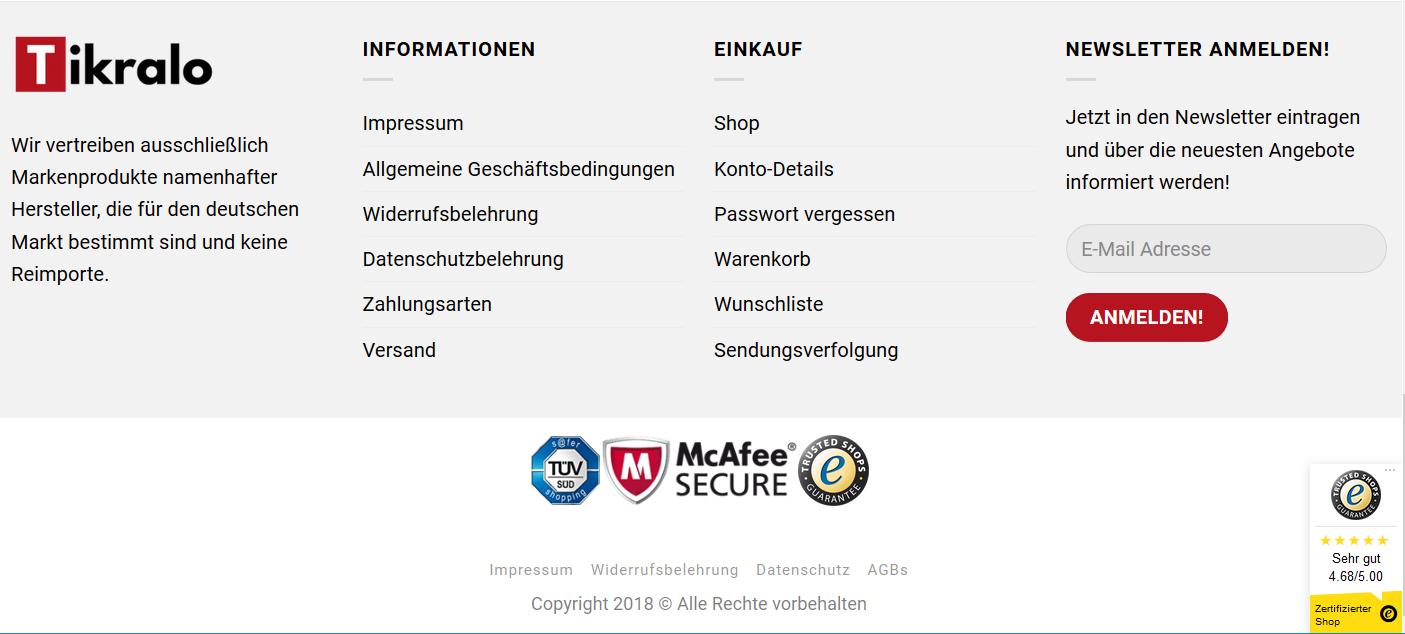Click the Trusted Shops guarantee seal in footer

click(833, 470)
